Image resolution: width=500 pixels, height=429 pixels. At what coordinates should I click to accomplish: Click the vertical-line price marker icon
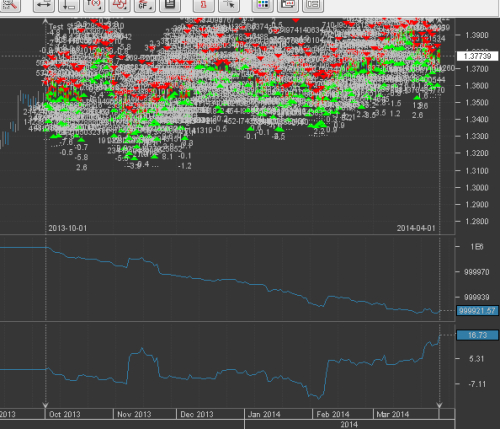(69, 5)
